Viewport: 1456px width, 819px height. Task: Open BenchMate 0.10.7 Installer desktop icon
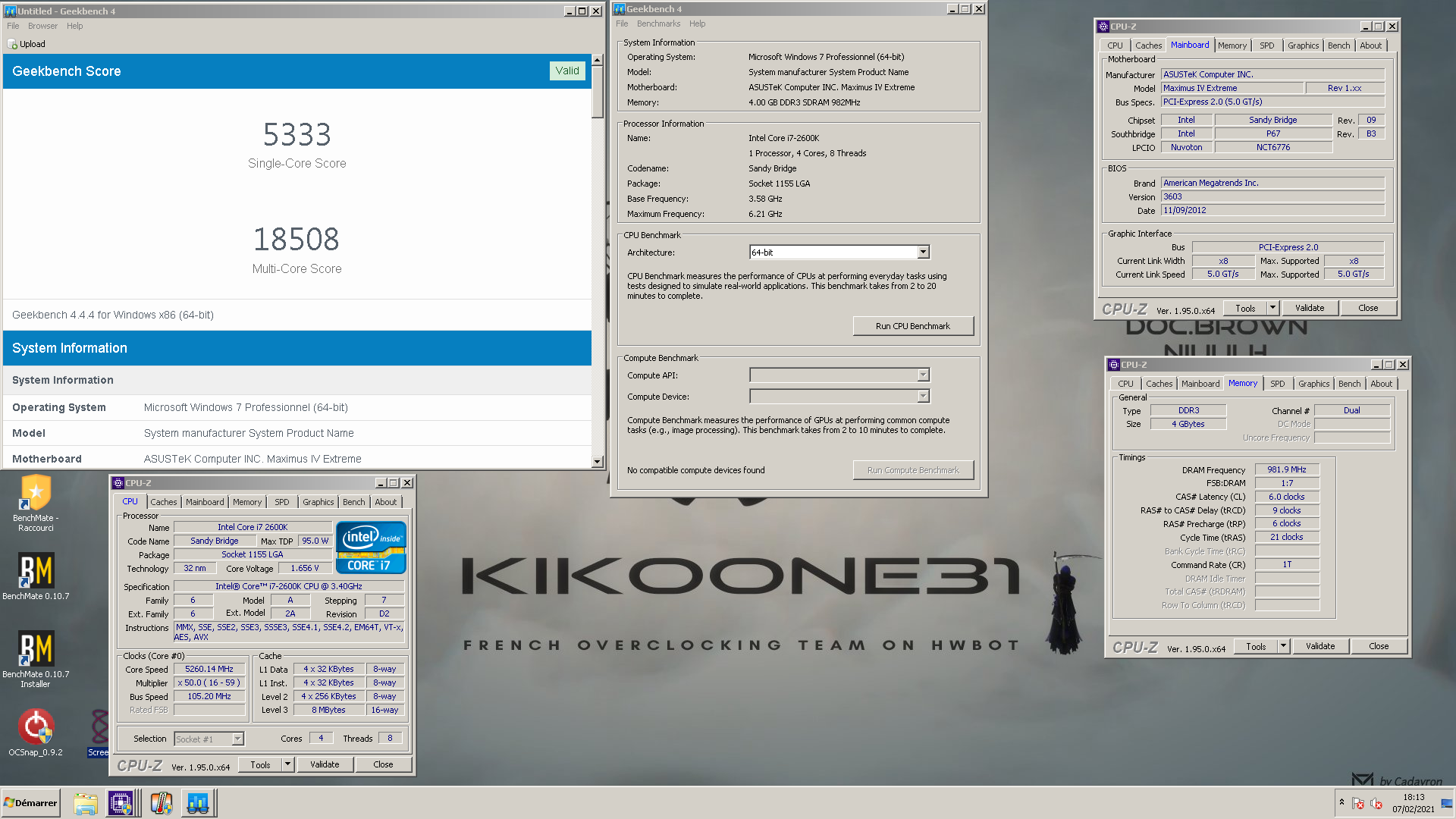[36, 659]
